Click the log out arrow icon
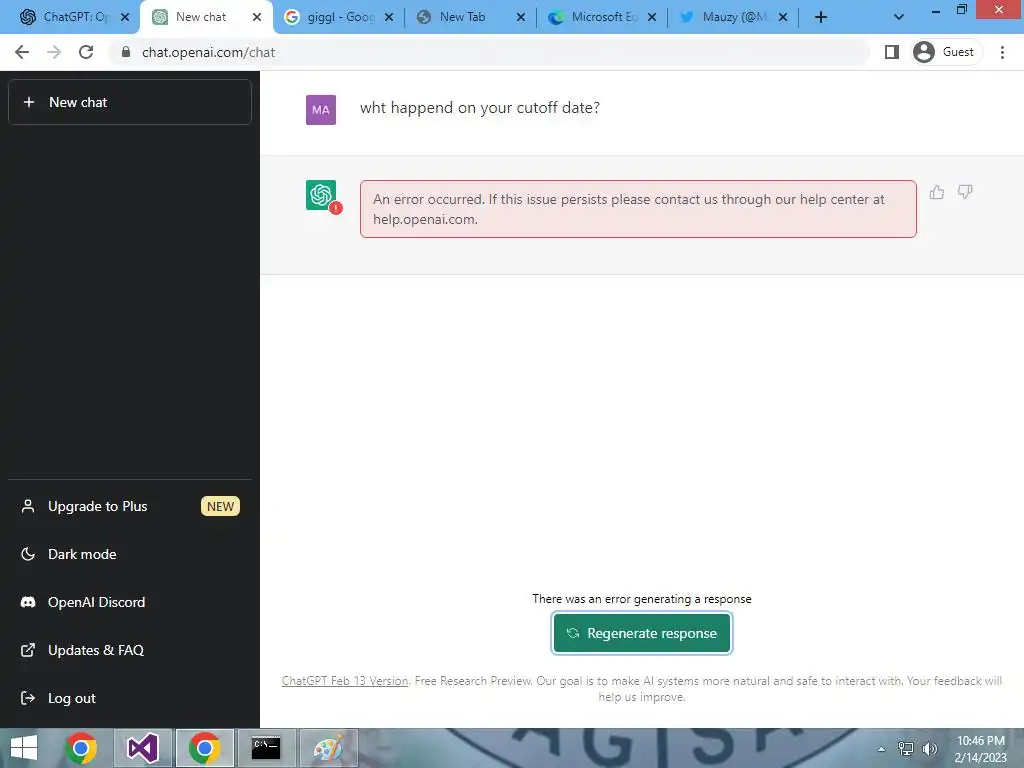The image size is (1024, 768). coord(27,698)
